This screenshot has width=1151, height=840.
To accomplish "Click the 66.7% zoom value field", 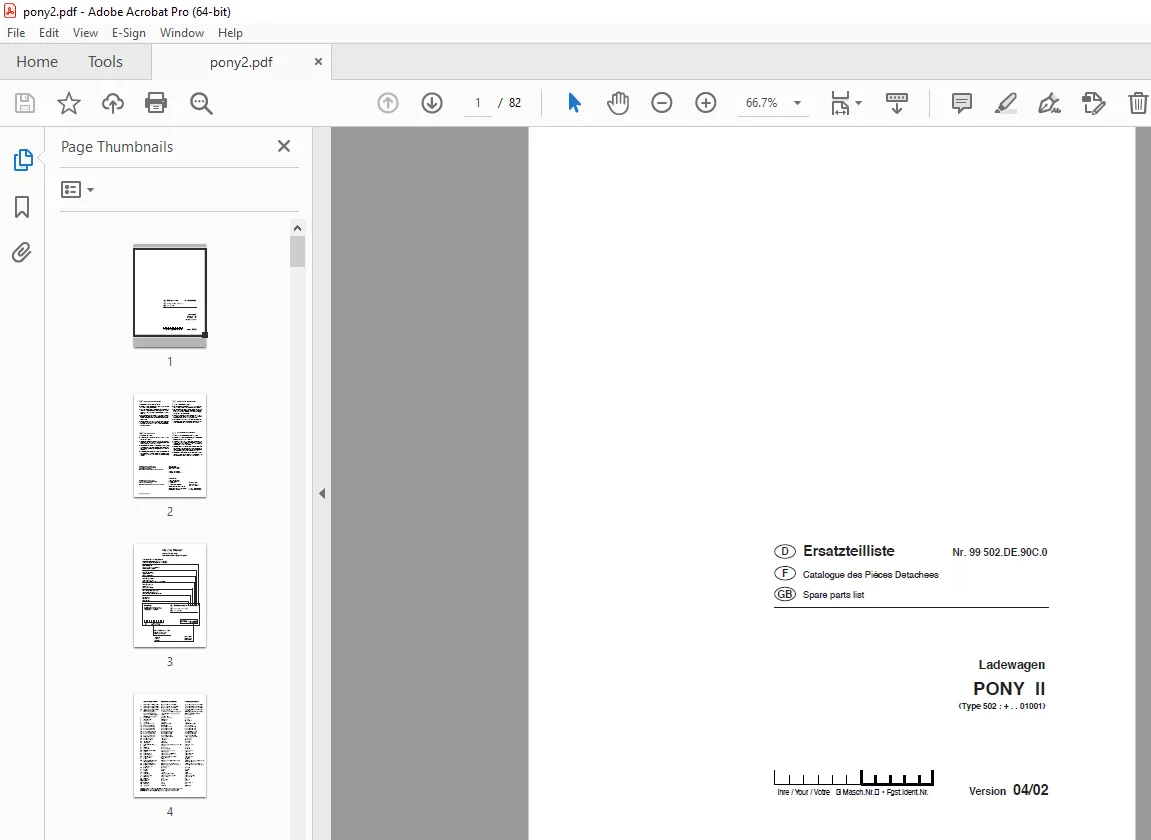I will (761, 103).
